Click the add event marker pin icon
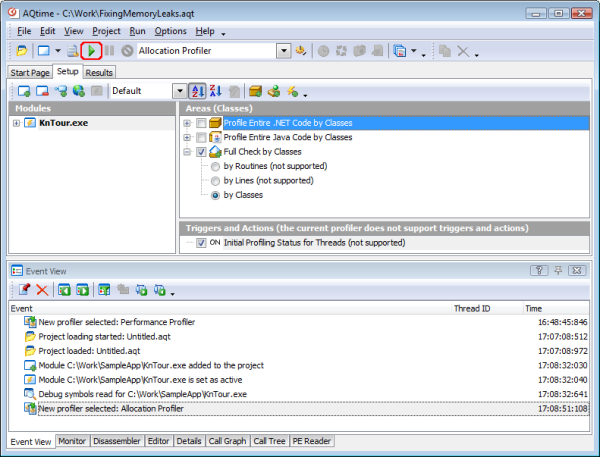 click(24, 290)
